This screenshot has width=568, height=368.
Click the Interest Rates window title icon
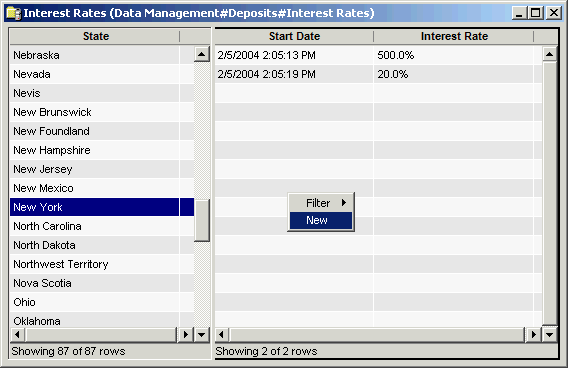[14, 13]
